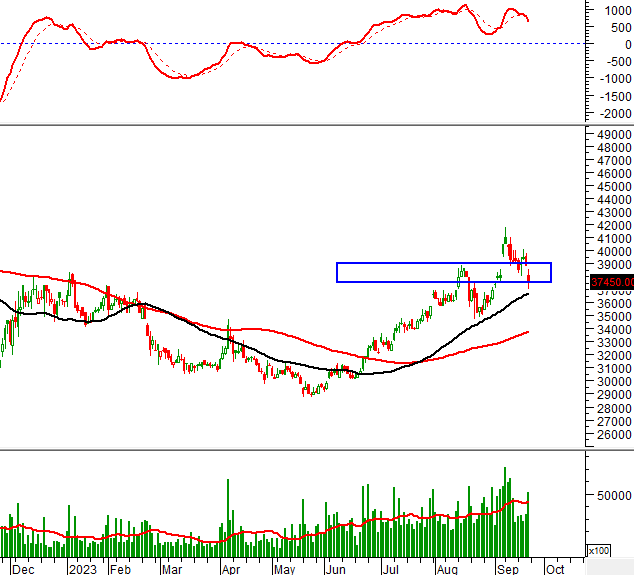Click the 32000 price axis label
The width and height of the screenshot is (634, 575).
click(614, 355)
